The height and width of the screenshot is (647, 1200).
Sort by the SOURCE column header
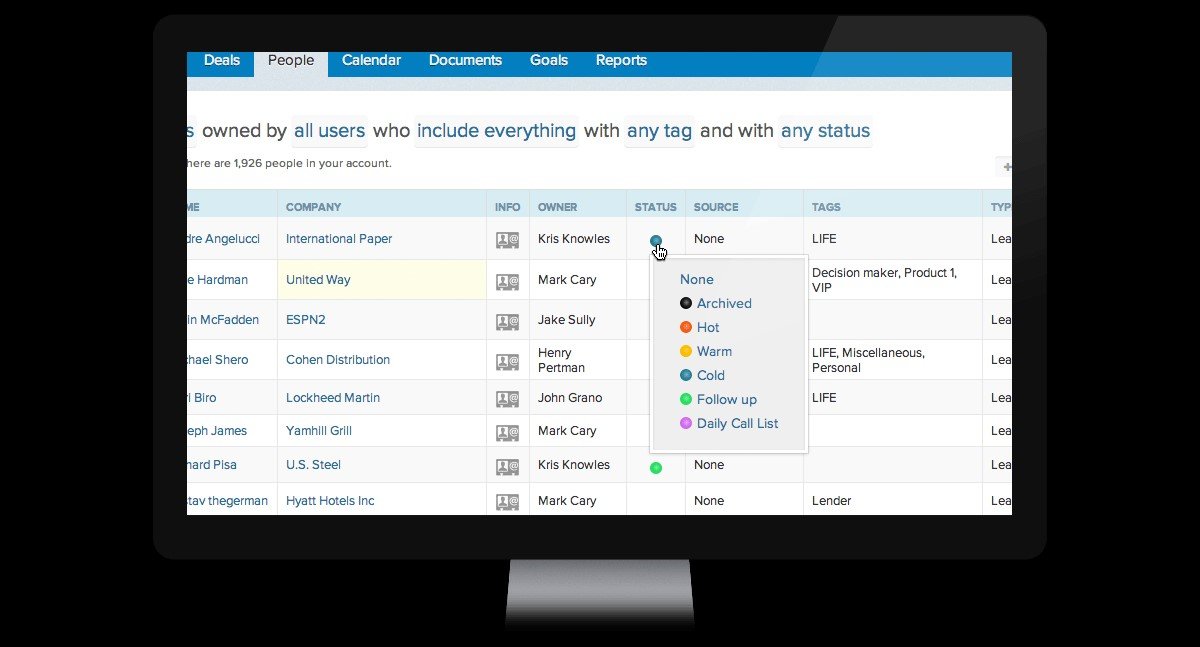(716, 207)
